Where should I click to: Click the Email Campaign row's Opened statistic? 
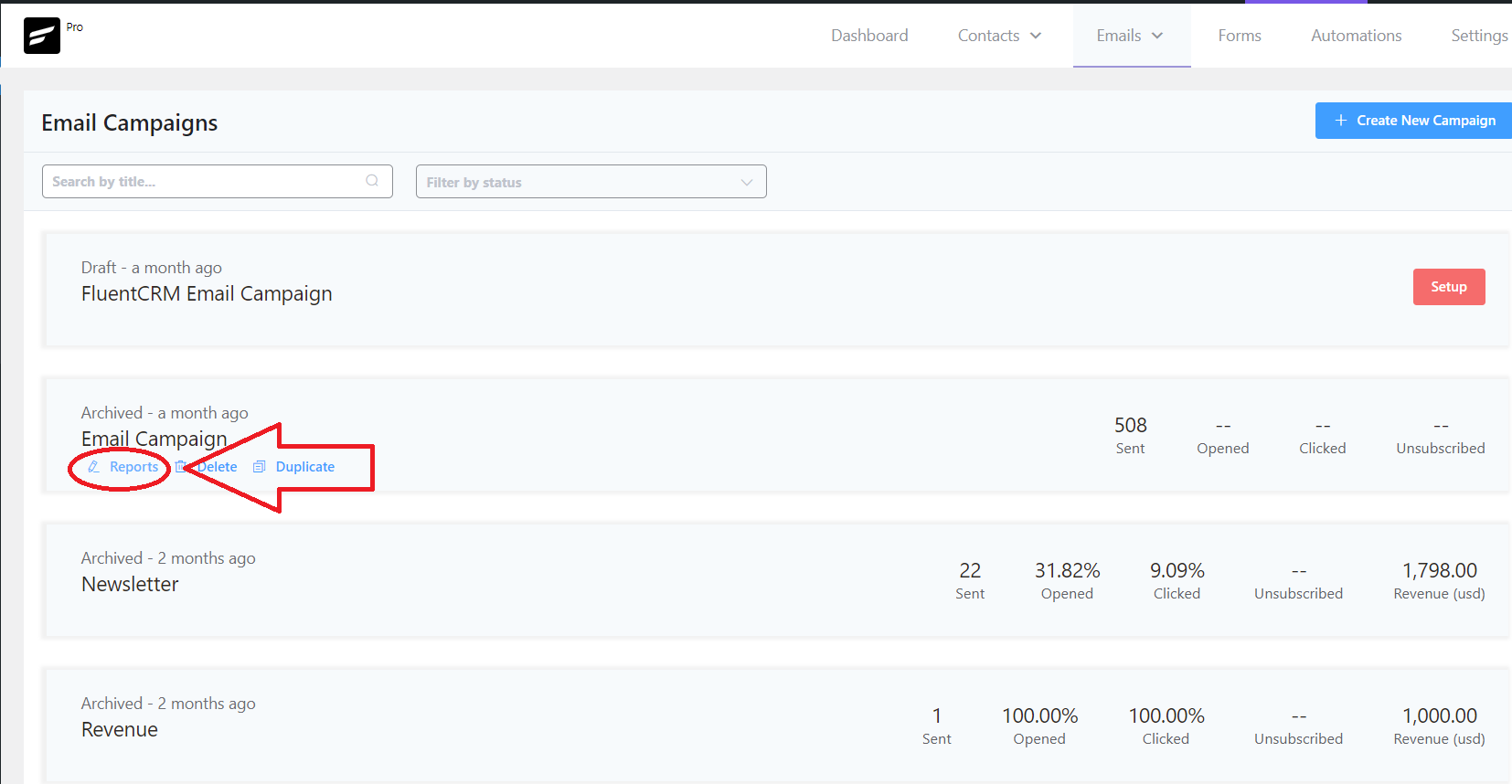click(1223, 436)
